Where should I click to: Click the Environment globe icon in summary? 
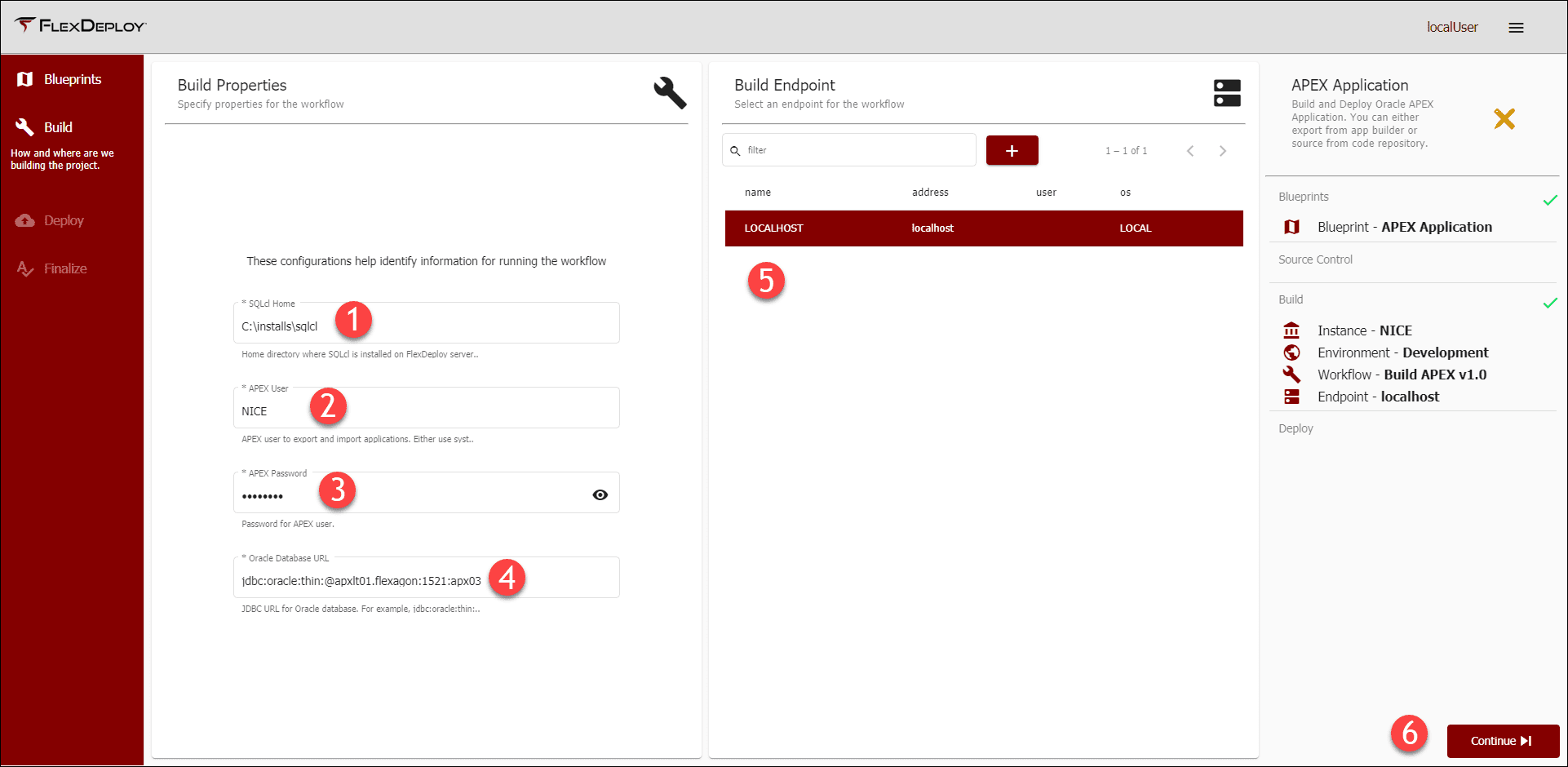(1291, 352)
